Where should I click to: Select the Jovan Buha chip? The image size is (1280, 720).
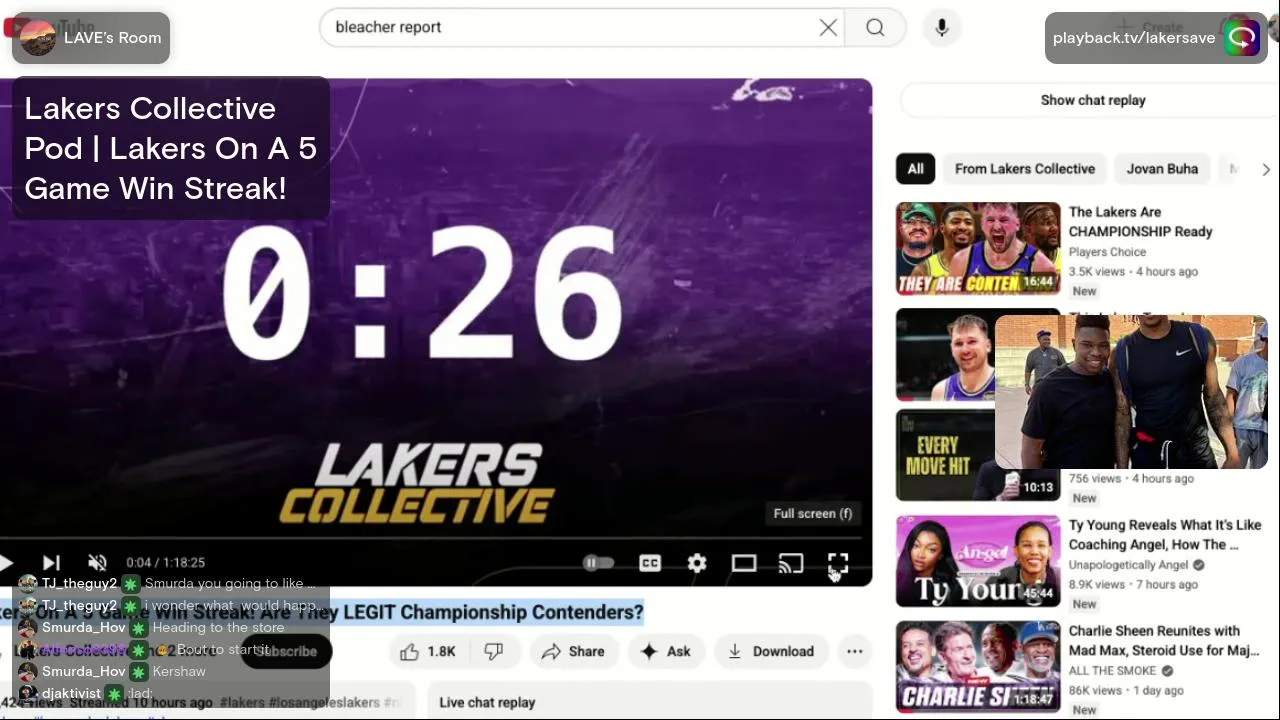click(1162, 169)
